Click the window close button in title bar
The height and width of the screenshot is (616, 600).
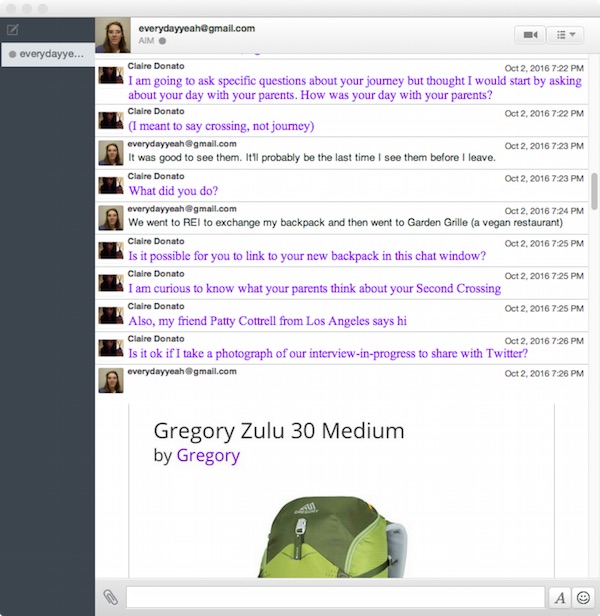tap(11, 8)
